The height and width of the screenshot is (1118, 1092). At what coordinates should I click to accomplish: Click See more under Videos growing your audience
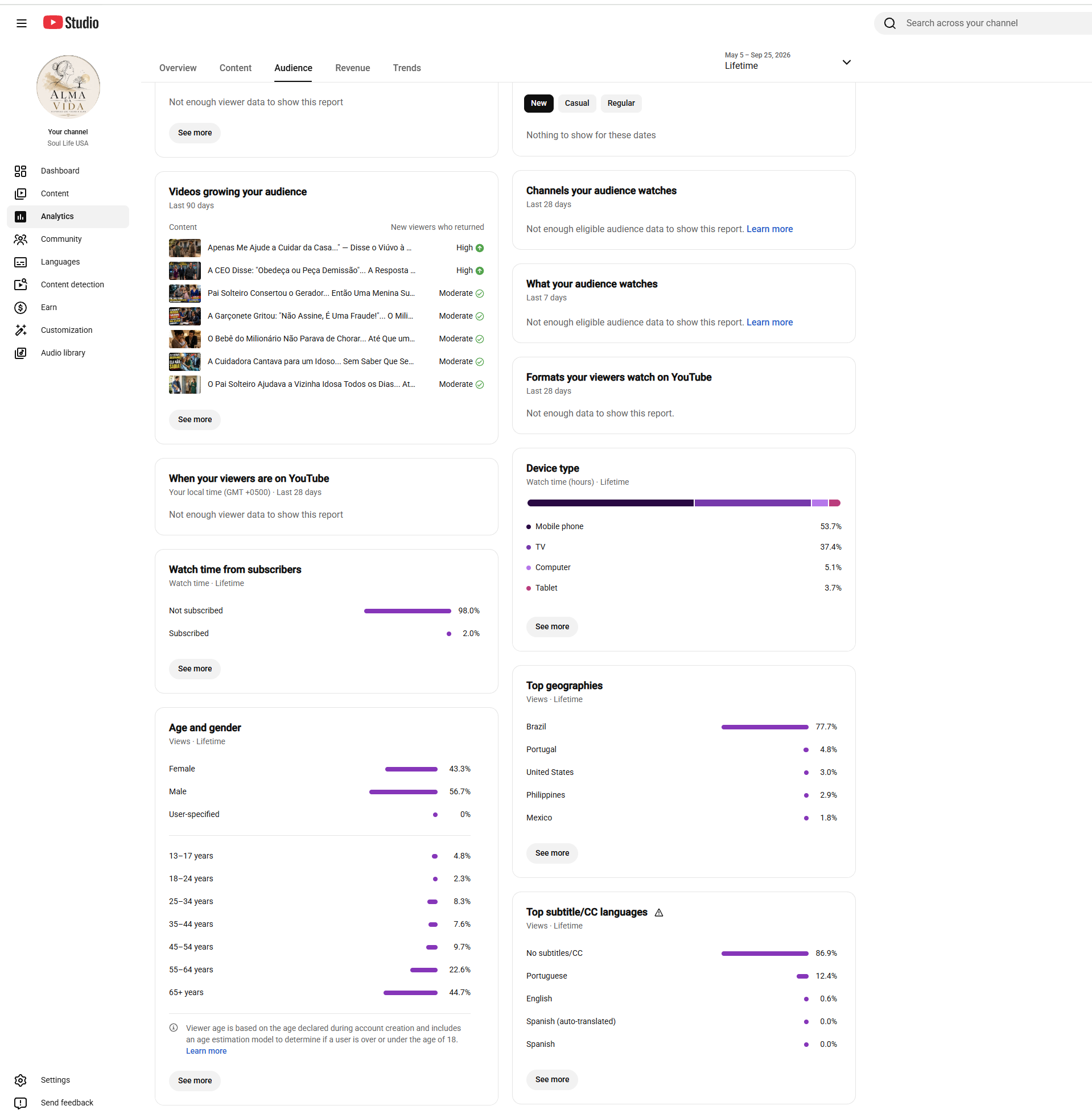click(195, 420)
